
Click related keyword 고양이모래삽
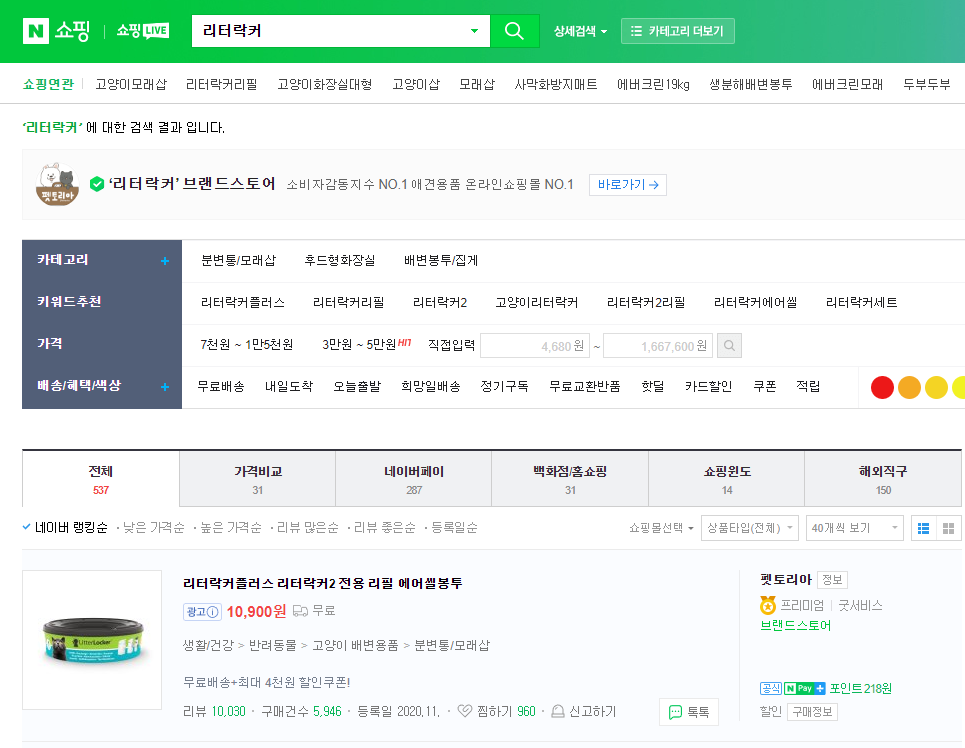pyautogui.click(x=131, y=84)
